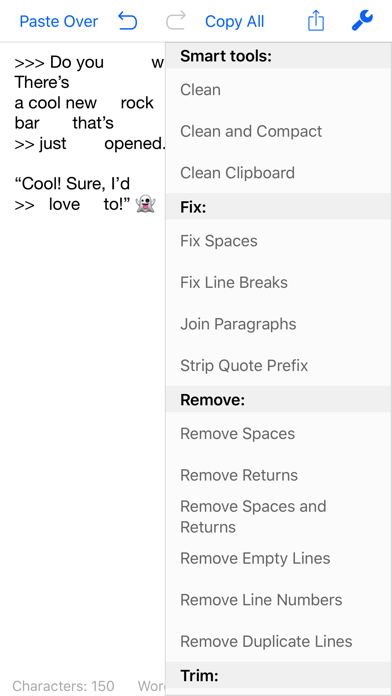Select Clean Clipboard menu item
This screenshot has height=696, width=392.
point(279,173)
